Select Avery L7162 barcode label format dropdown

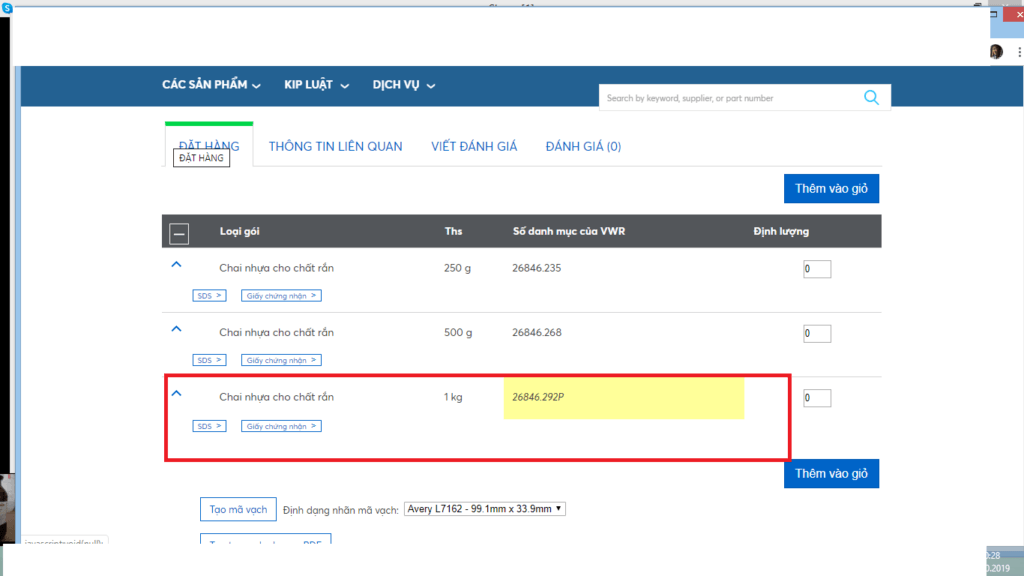click(485, 509)
